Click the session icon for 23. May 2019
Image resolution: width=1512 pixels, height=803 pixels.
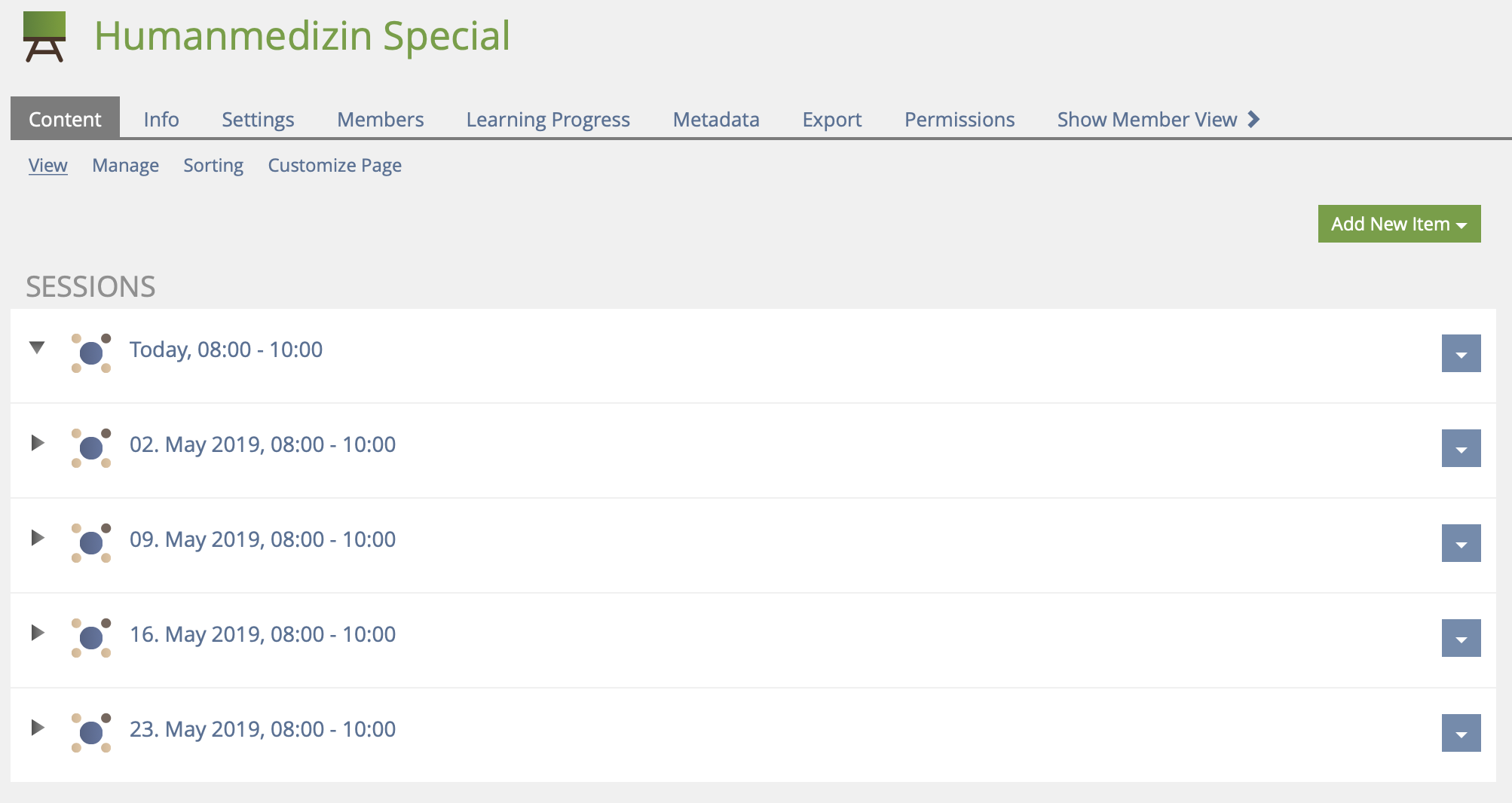(91, 732)
